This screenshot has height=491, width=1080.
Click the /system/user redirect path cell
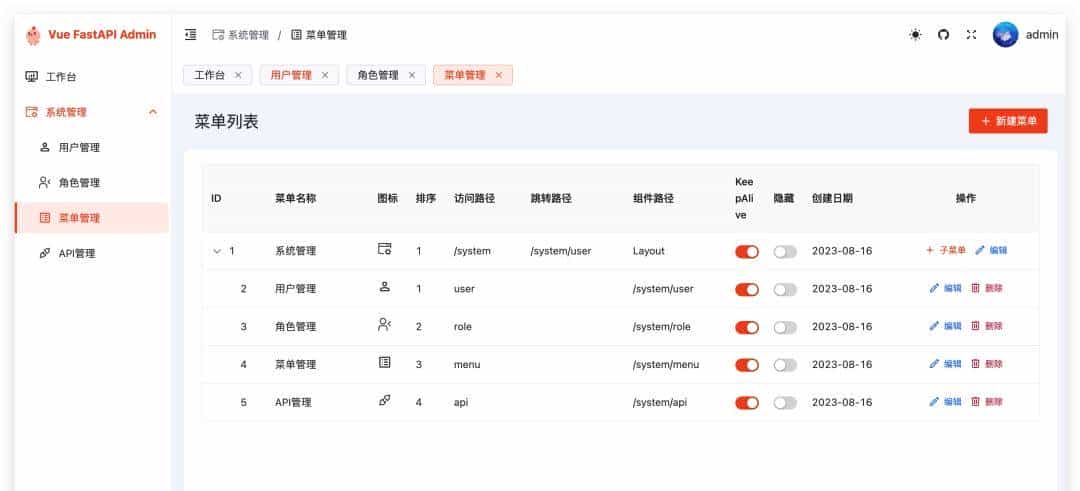[x=561, y=251]
